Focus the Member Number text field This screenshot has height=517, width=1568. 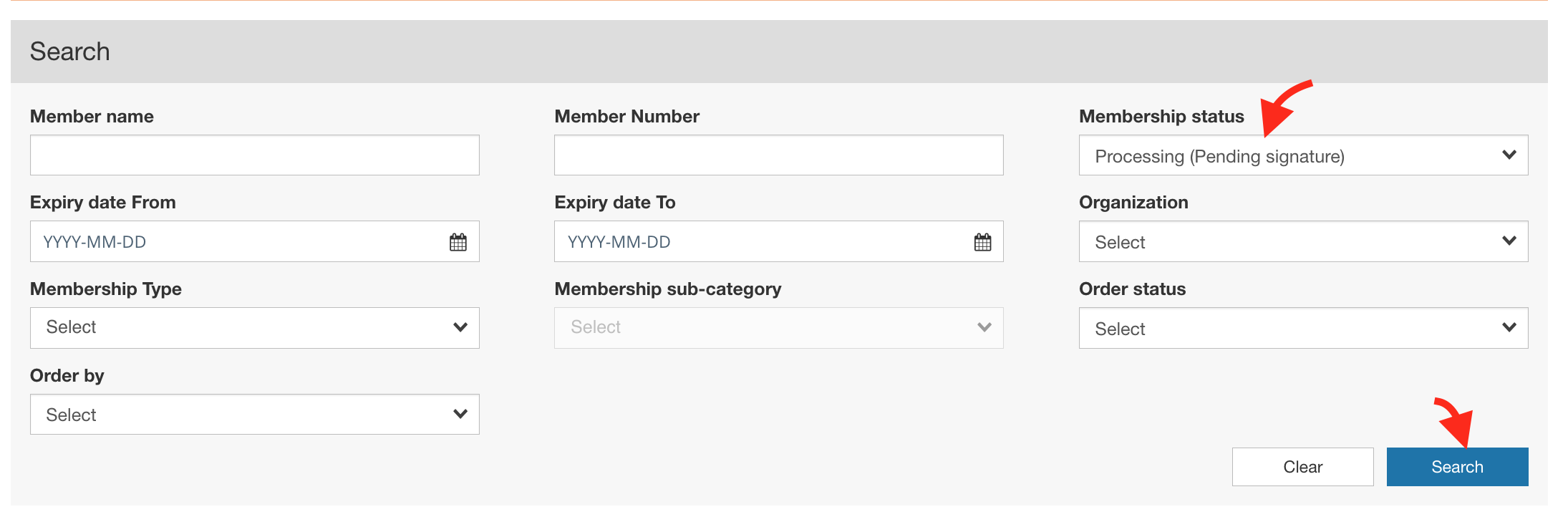778,155
